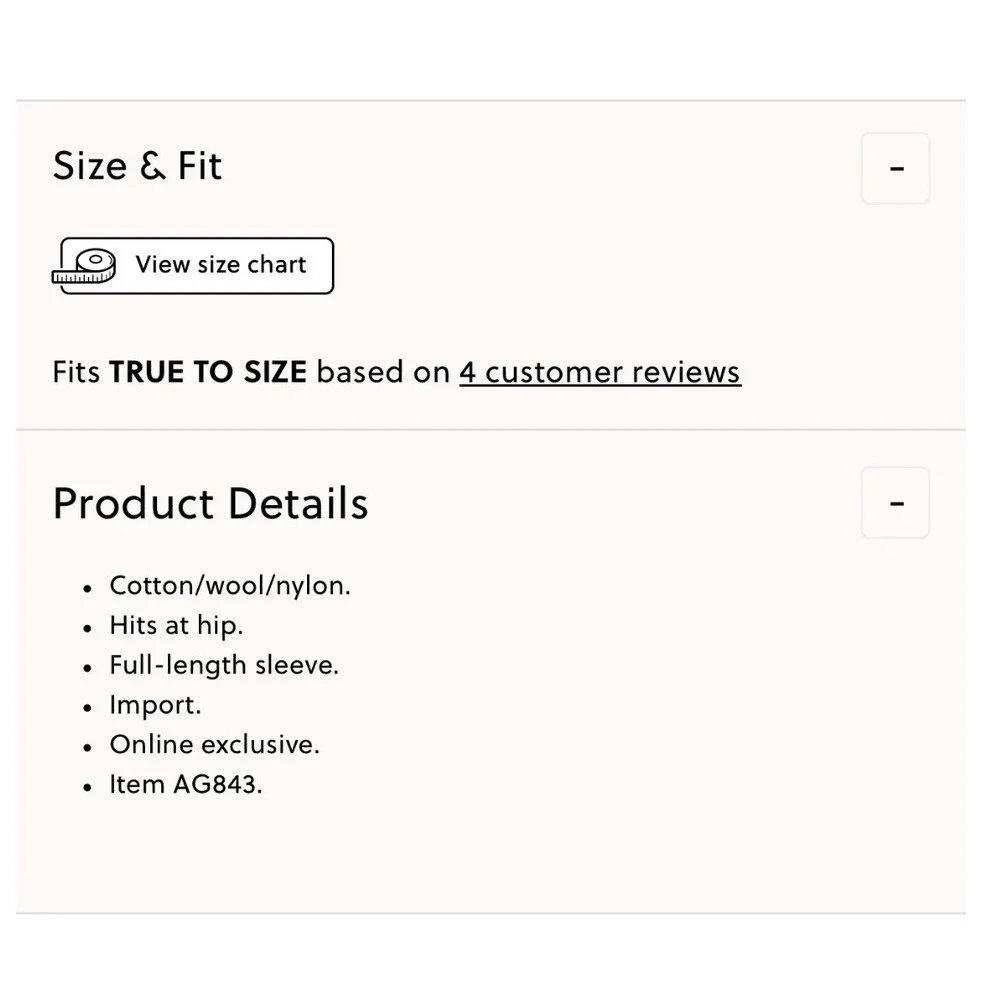
Task: Click the Product Details heading
Action: click(x=210, y=503)
